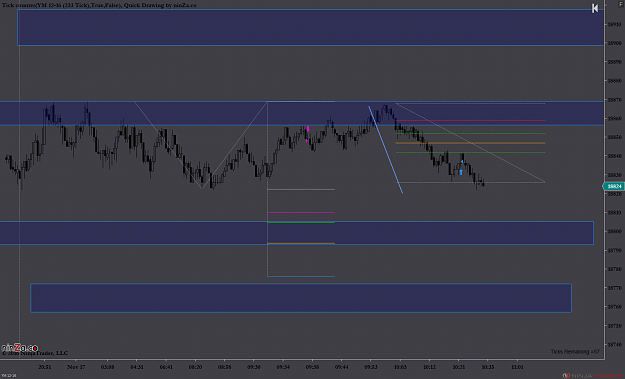625x379 pixels.
Task: Select the blue rectangle zone around 18800
Action: click(x=297, y=233)
